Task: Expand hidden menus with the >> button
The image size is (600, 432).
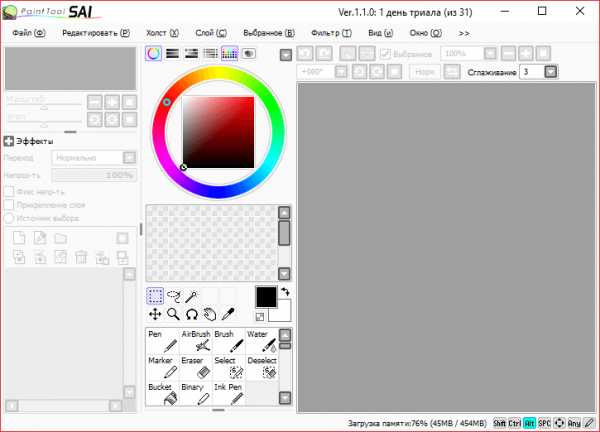Action: [464, 33]
